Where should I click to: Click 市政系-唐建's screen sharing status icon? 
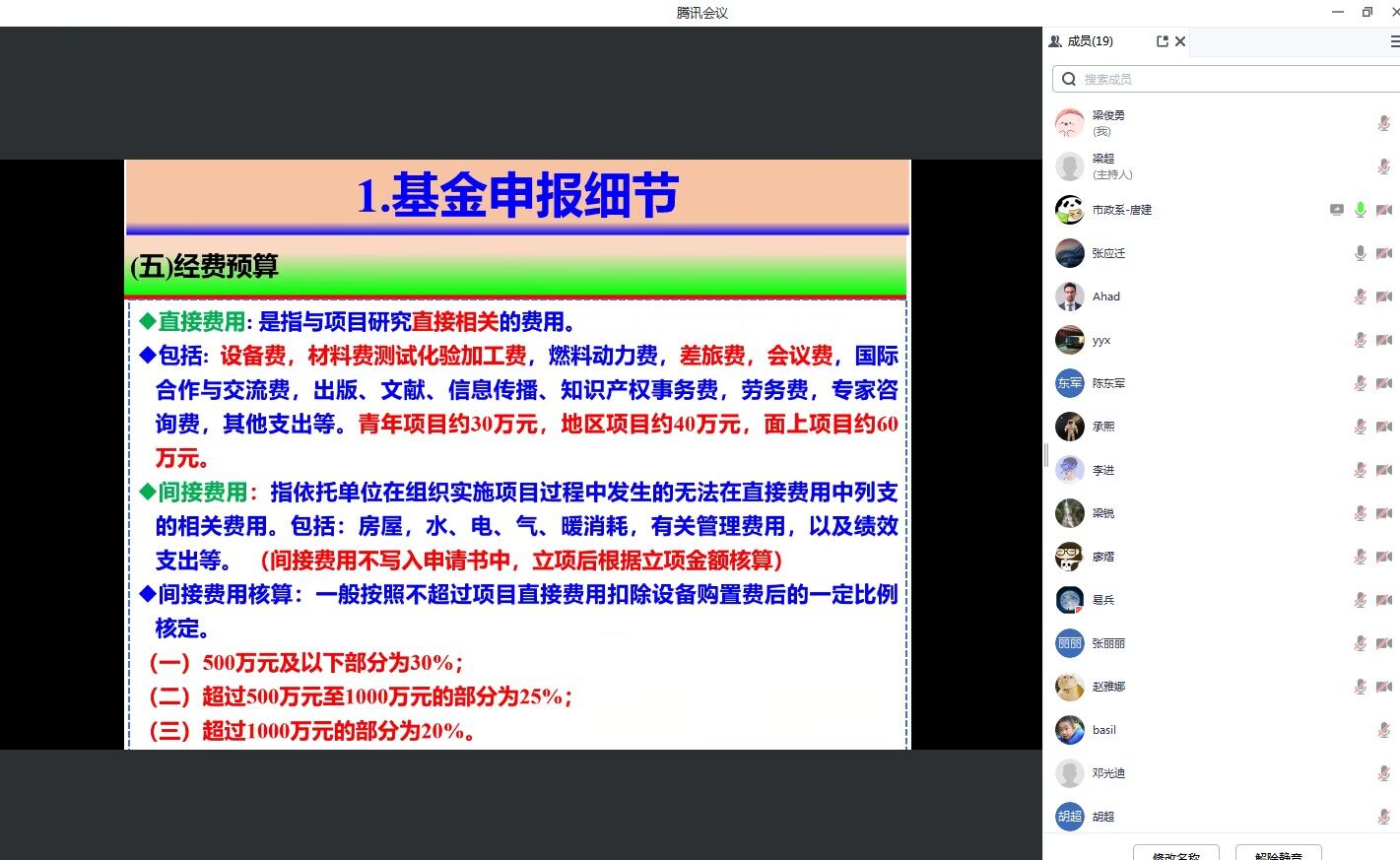1336,209
